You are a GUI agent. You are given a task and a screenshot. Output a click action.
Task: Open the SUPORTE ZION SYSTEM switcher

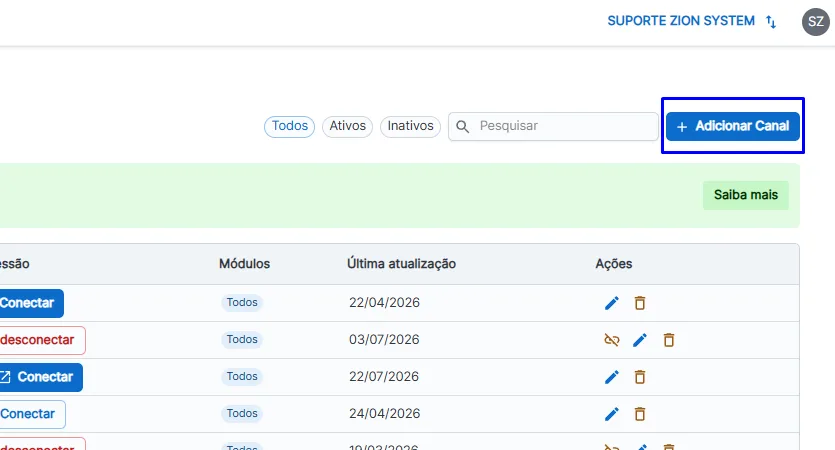[x=692, y=21]
